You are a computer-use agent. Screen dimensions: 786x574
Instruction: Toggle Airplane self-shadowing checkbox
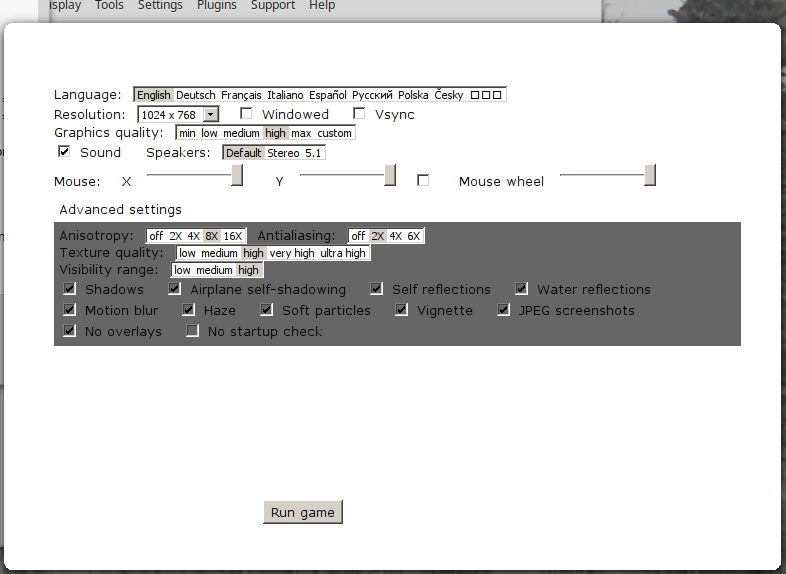click(174, 289)
